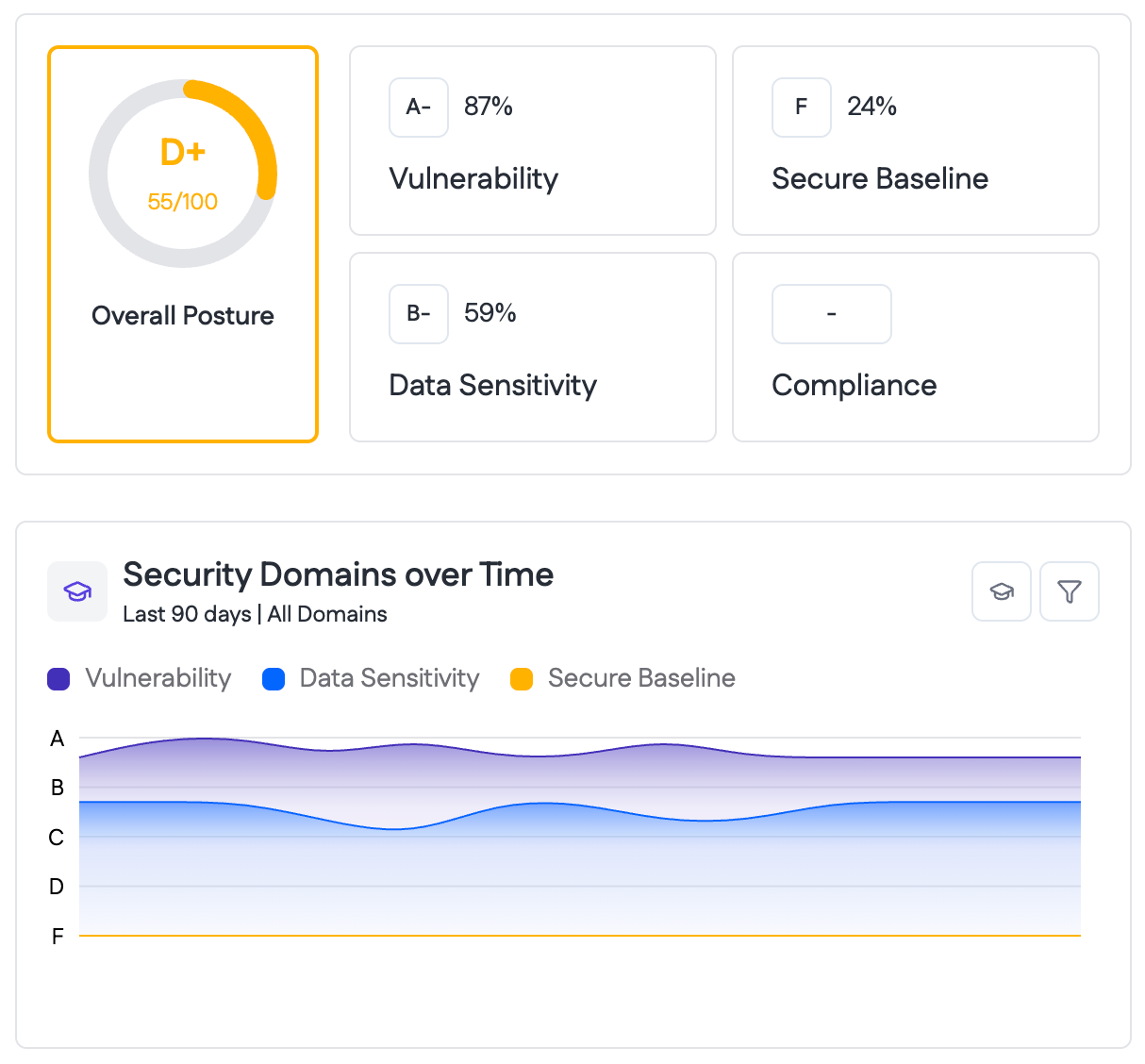Click the graduation cap icon beside Security Domains title

[x=76, y=591]
